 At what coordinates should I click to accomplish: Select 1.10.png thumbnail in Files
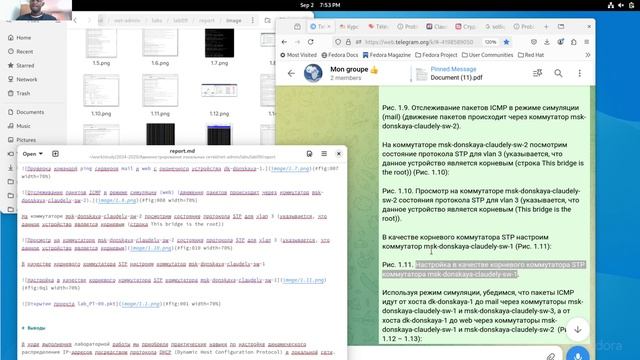click(x=101, y=91)
